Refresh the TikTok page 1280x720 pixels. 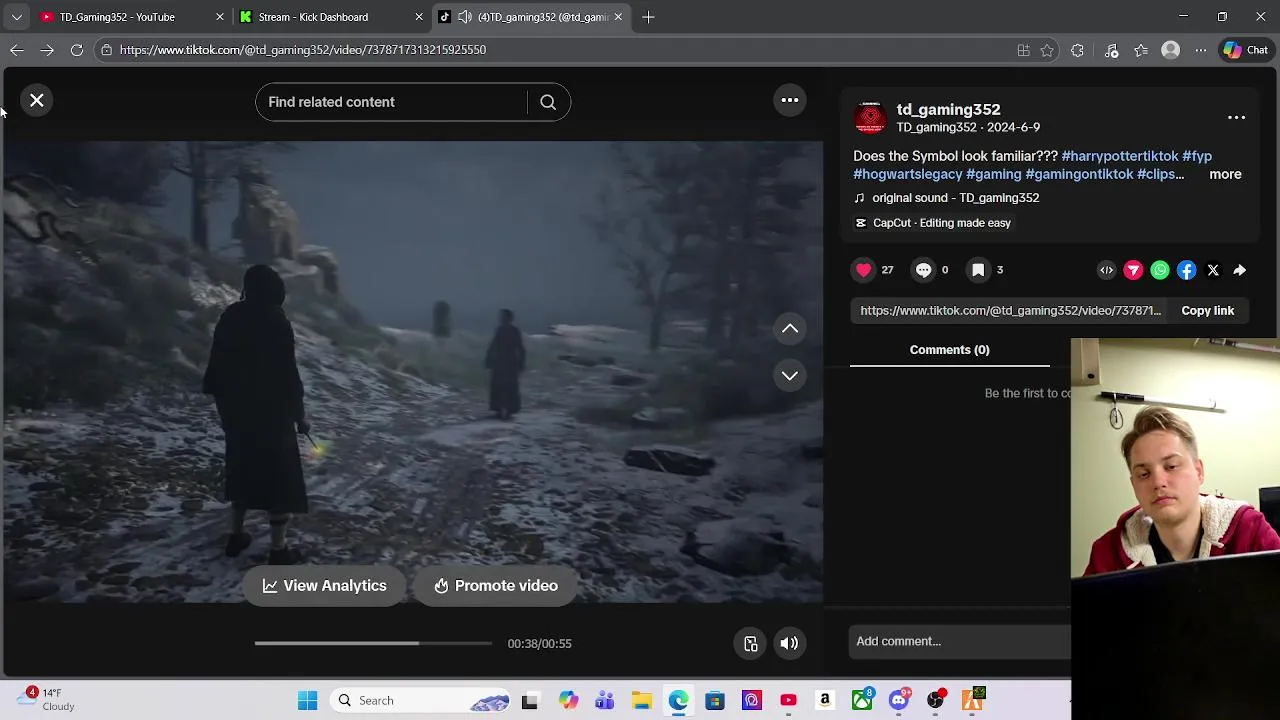point(77,50)
